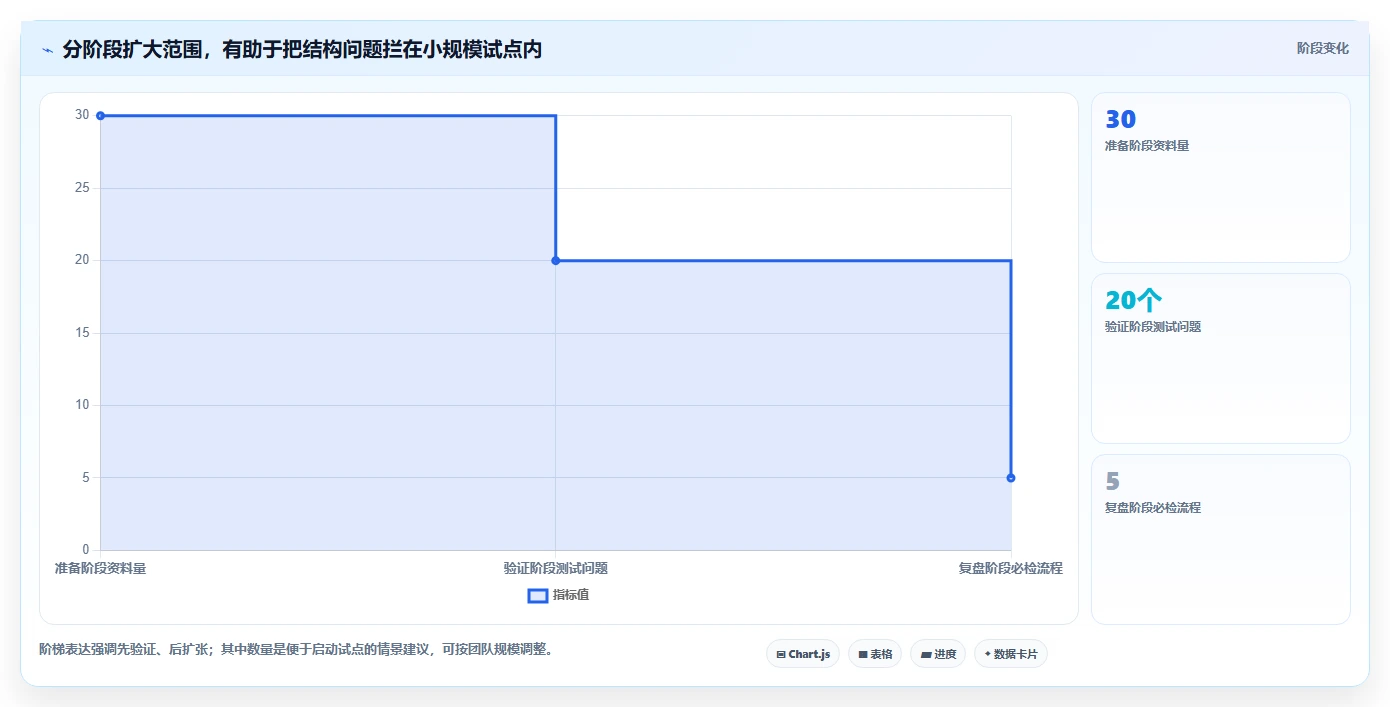The width and height of the screenshot is (1390, 707).
Task: Click the 准备阶段资料量 caption in the card
Action: click(1146, 145)
